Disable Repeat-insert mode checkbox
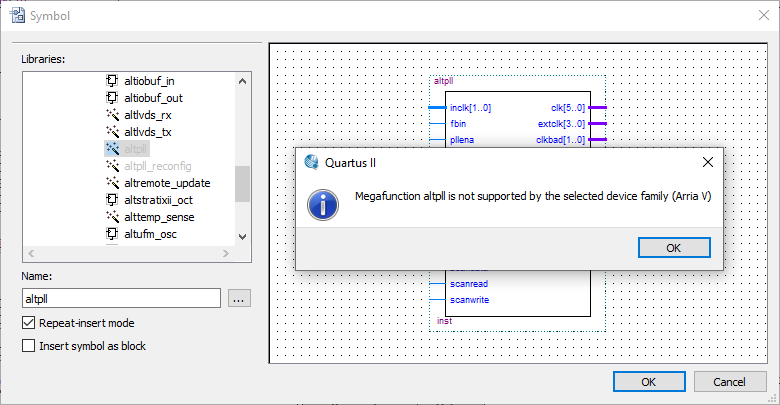Image resolution: width=780 pixels, height=405 pixels. click(29, 323)
